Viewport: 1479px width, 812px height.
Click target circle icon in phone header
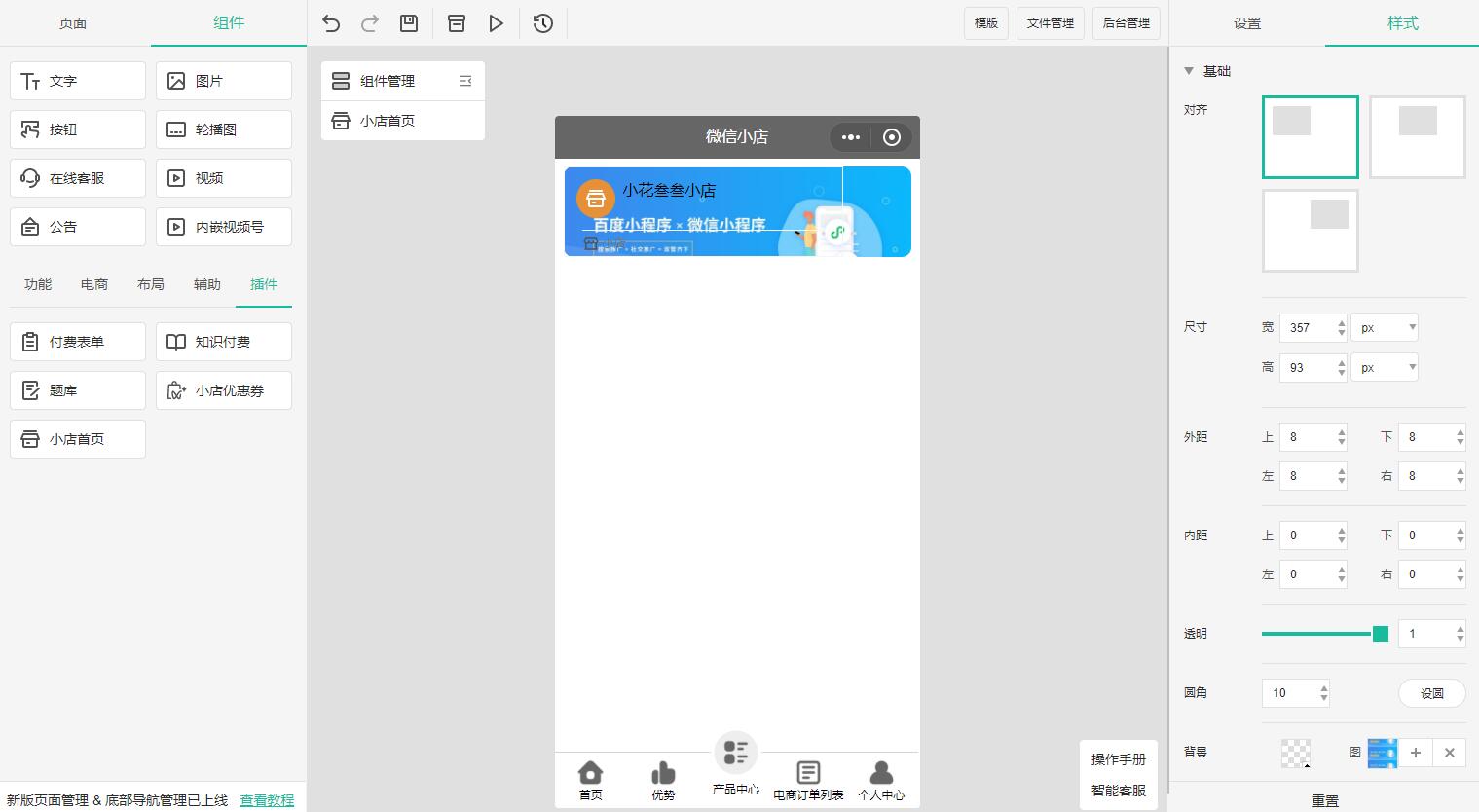(891, 137)
